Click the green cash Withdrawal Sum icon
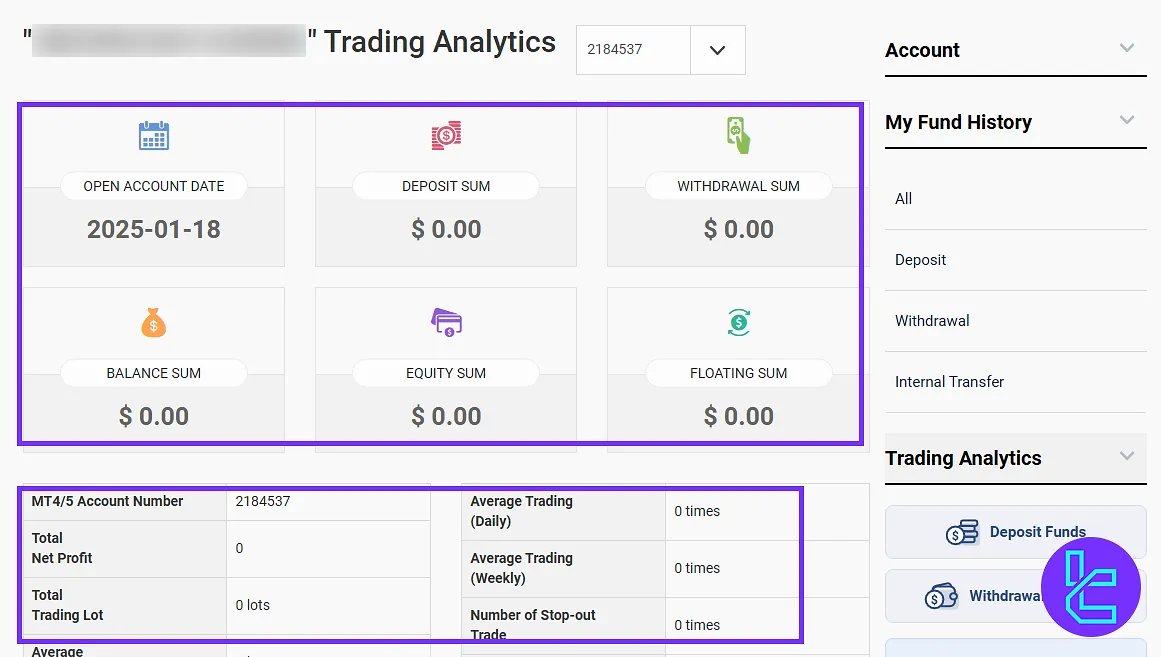Screen dimensions: 1161x657 (x=738, y=135)
